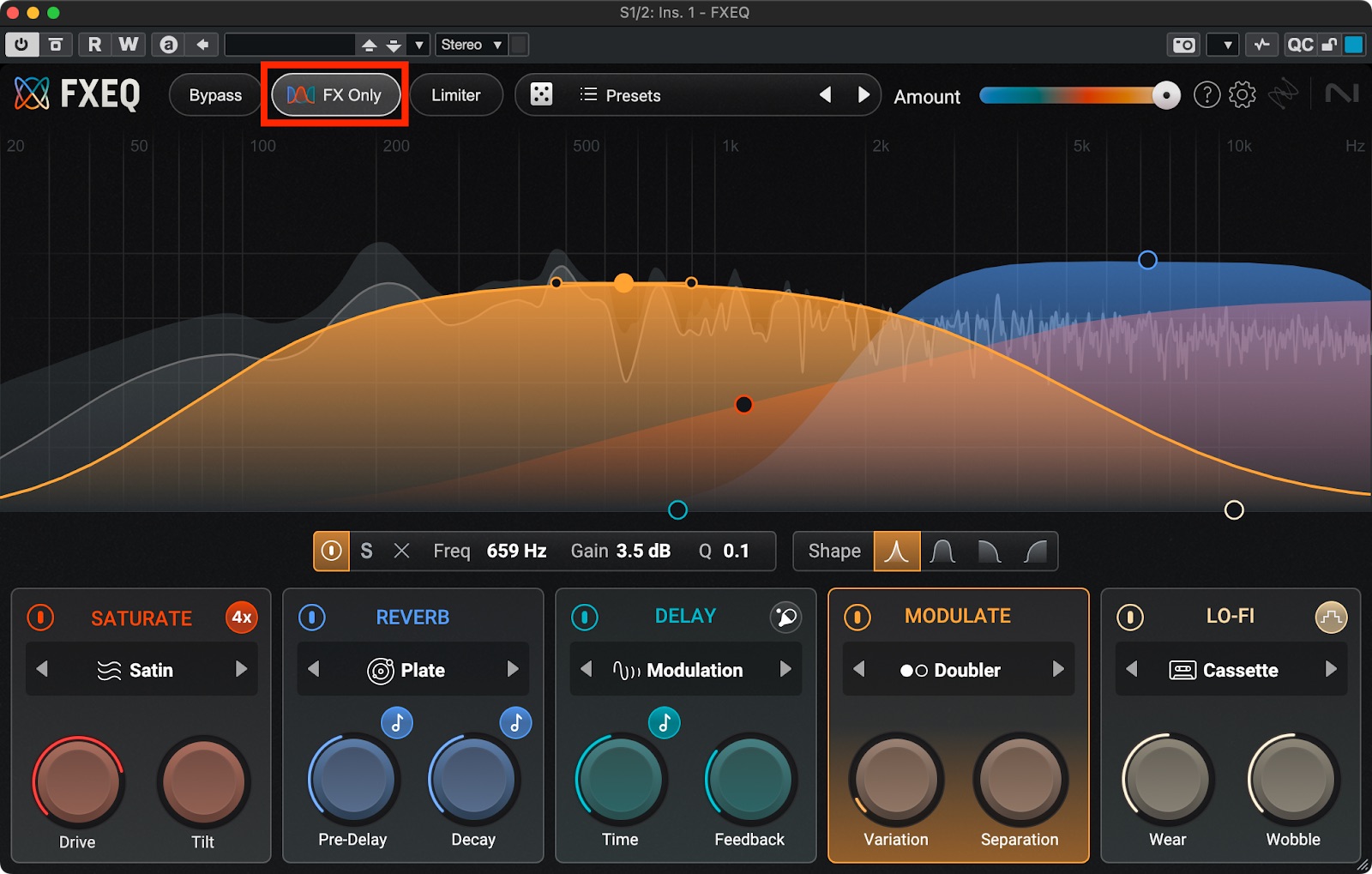Image resolution: width=1372 pixels, height=874 pixels.
Task: Solo the band with S button
Action: click(x=366, y=551)
